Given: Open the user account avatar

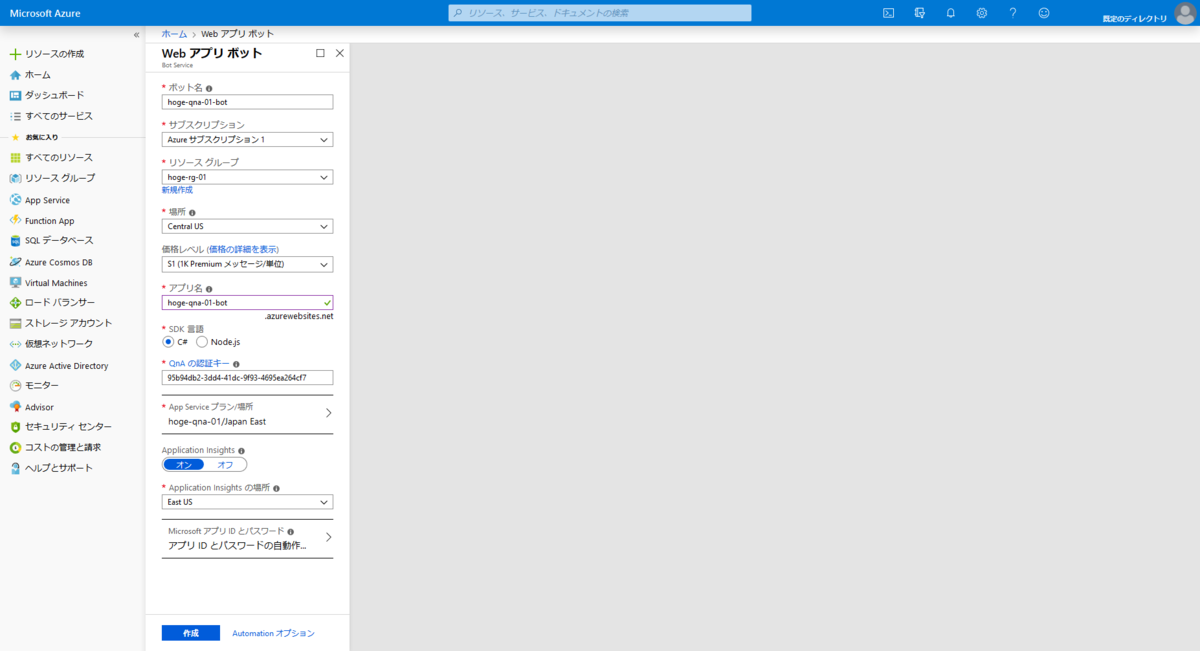Looking at the screenshot, I should [x=1185, y=13].
